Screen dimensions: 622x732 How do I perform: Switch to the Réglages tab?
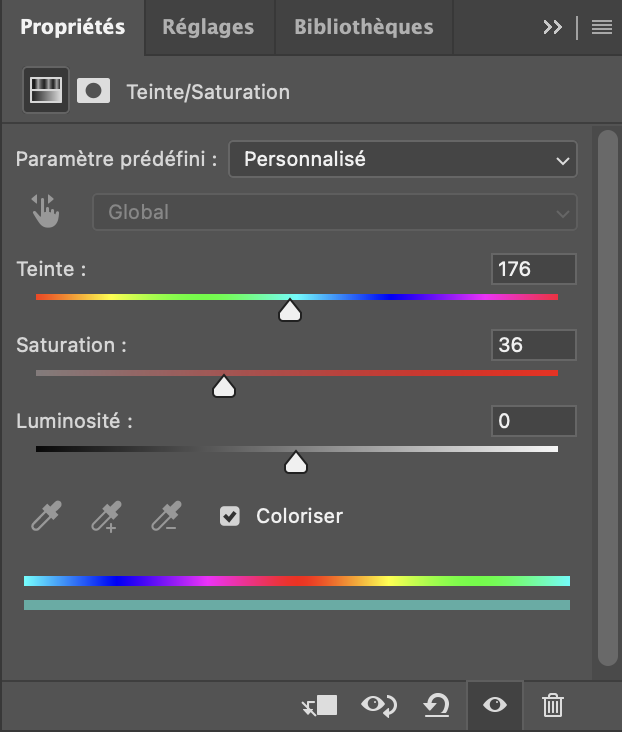point(208,27)
